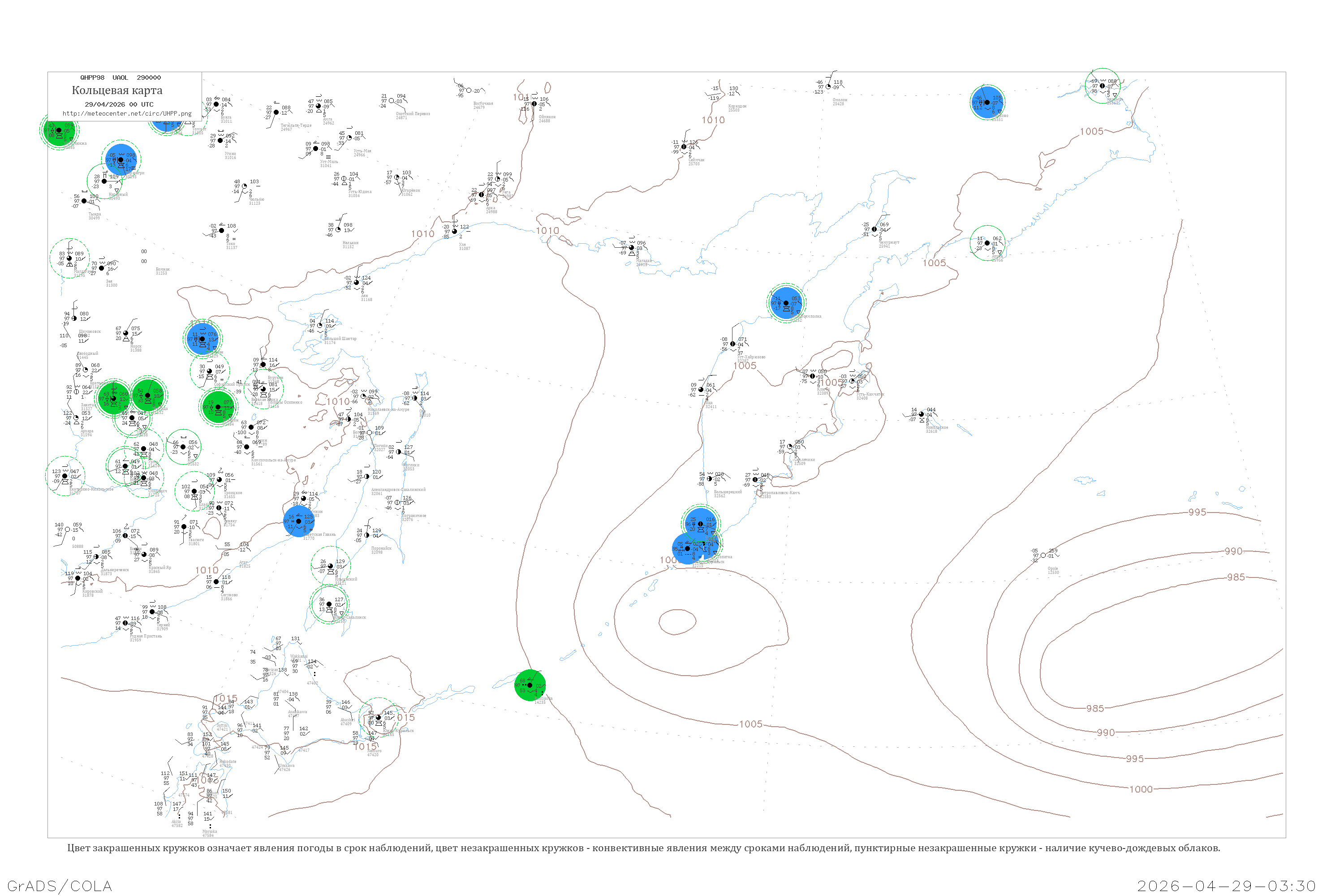Click the blue circle at Советская Гавань
The height and width of the screenshot is (896, 1344).
298,521
